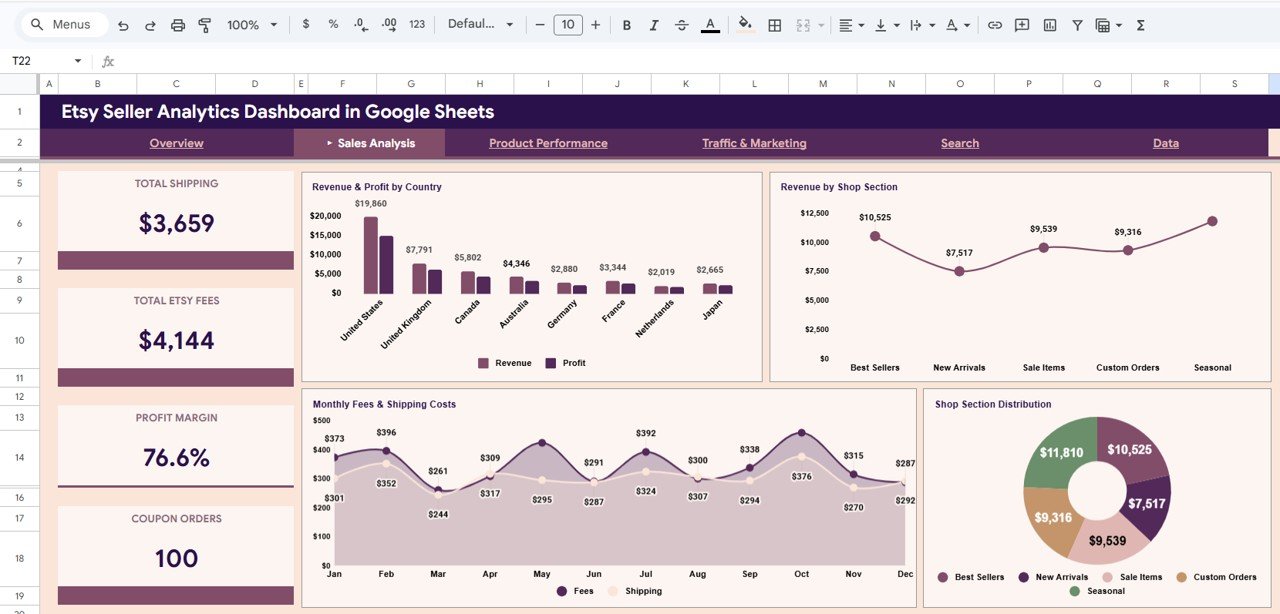Select the paint format tool
This screenshot has height=614, width=1280.
[x=204, y=24]
